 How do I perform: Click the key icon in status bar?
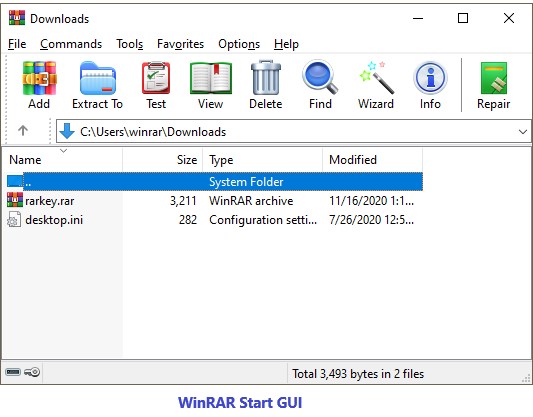pyautogui.click(x=32, y=372)
